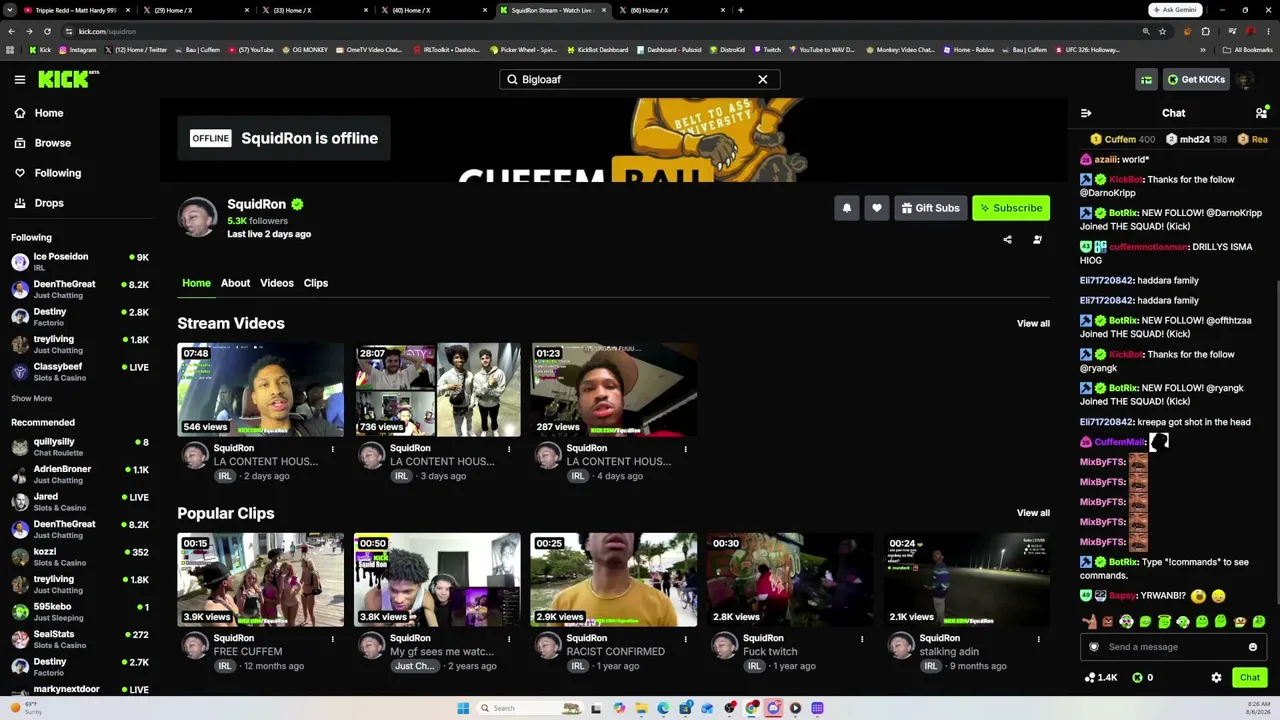Viewport: 1280px width, 720px height.
Task: Switch to the Trippie Redd – Matt Hardy tab
Action: point(76,10)
